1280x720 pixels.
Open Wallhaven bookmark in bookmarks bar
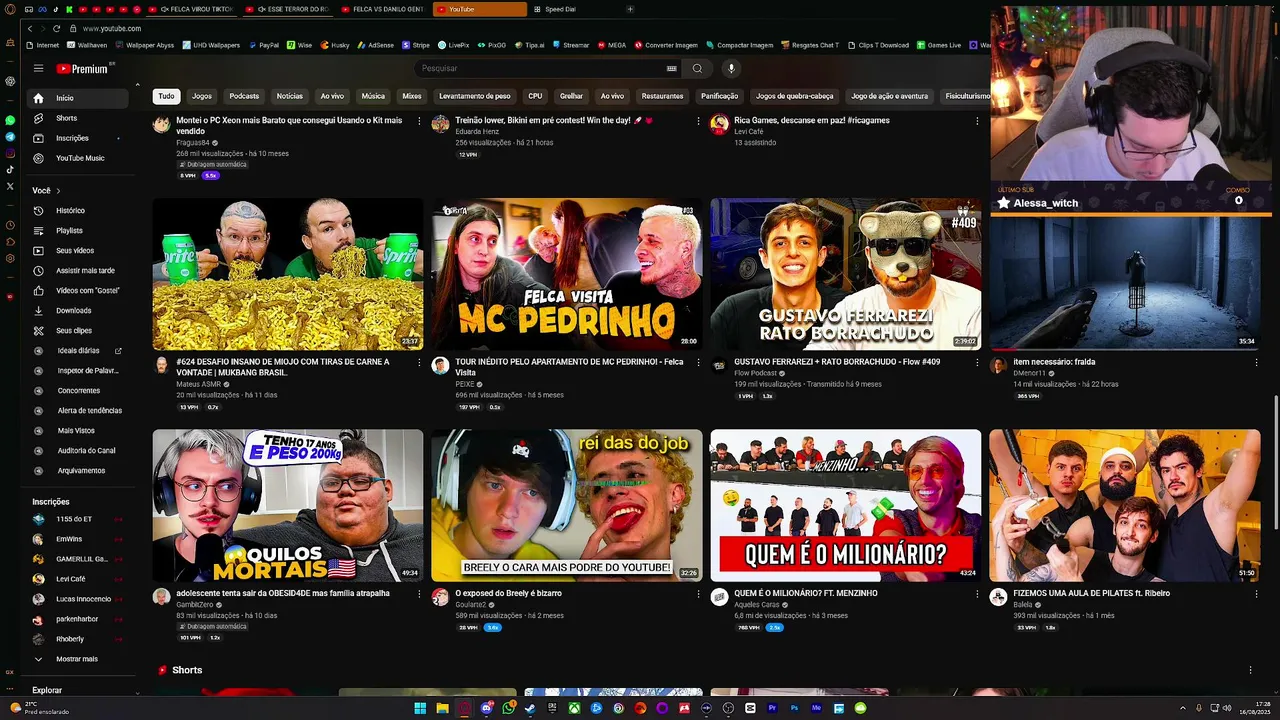(87, 45)
